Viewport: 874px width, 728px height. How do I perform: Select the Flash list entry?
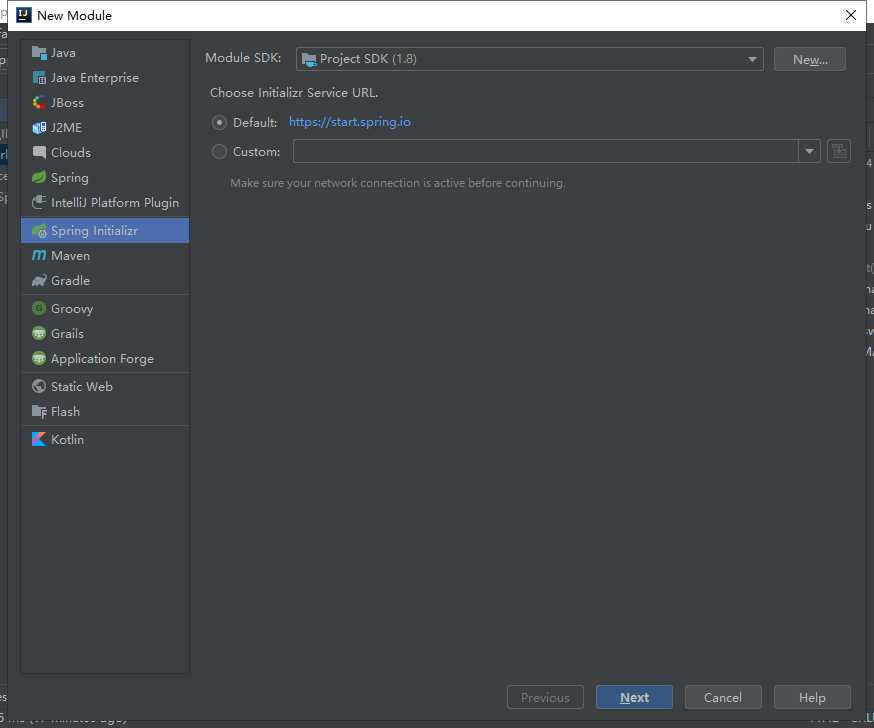coord(105,411)
